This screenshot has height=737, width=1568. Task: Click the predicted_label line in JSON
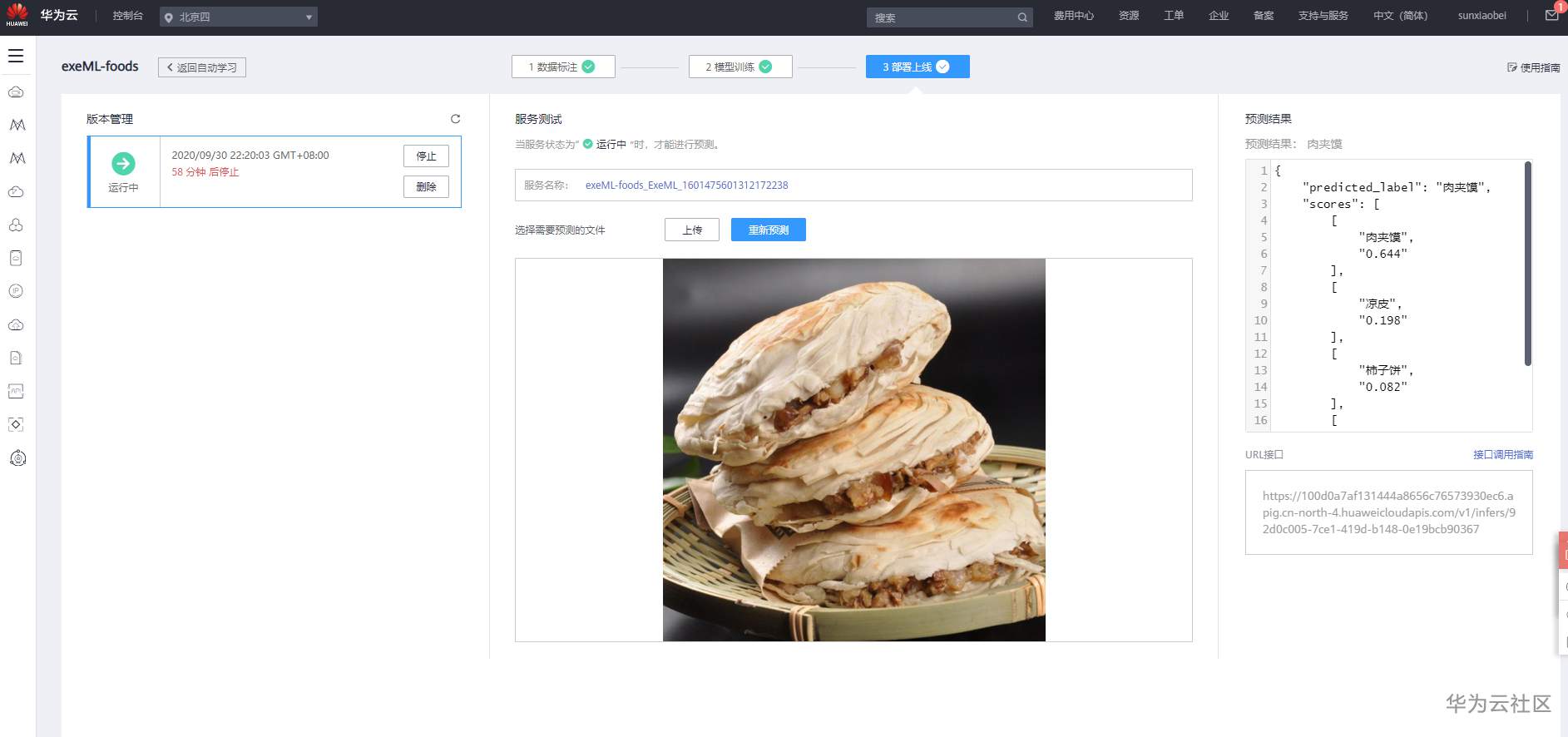pyautogui.click(x=1397, y=187)
